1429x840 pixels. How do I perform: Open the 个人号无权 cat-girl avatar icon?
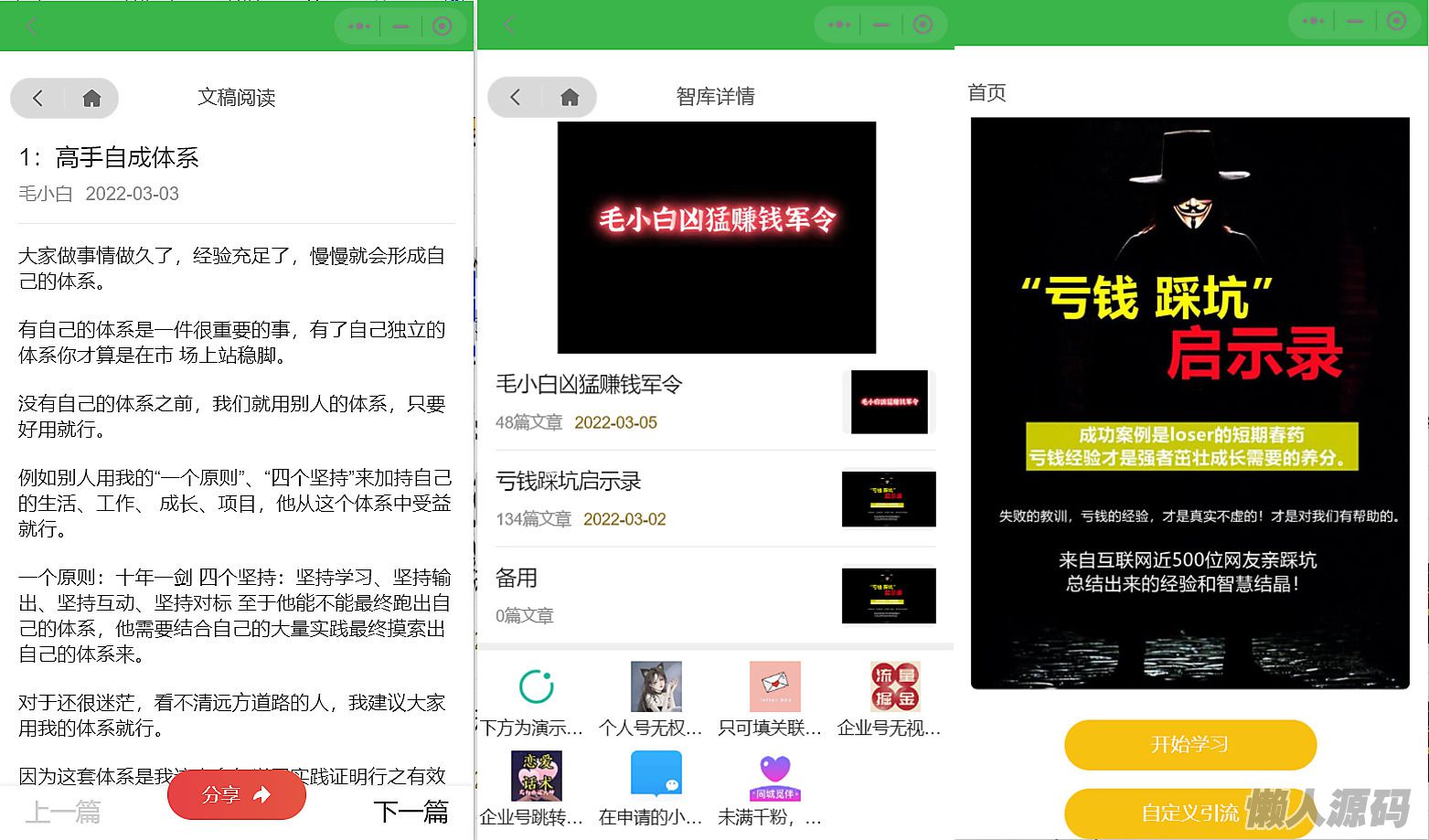click(x=656, y=686)
